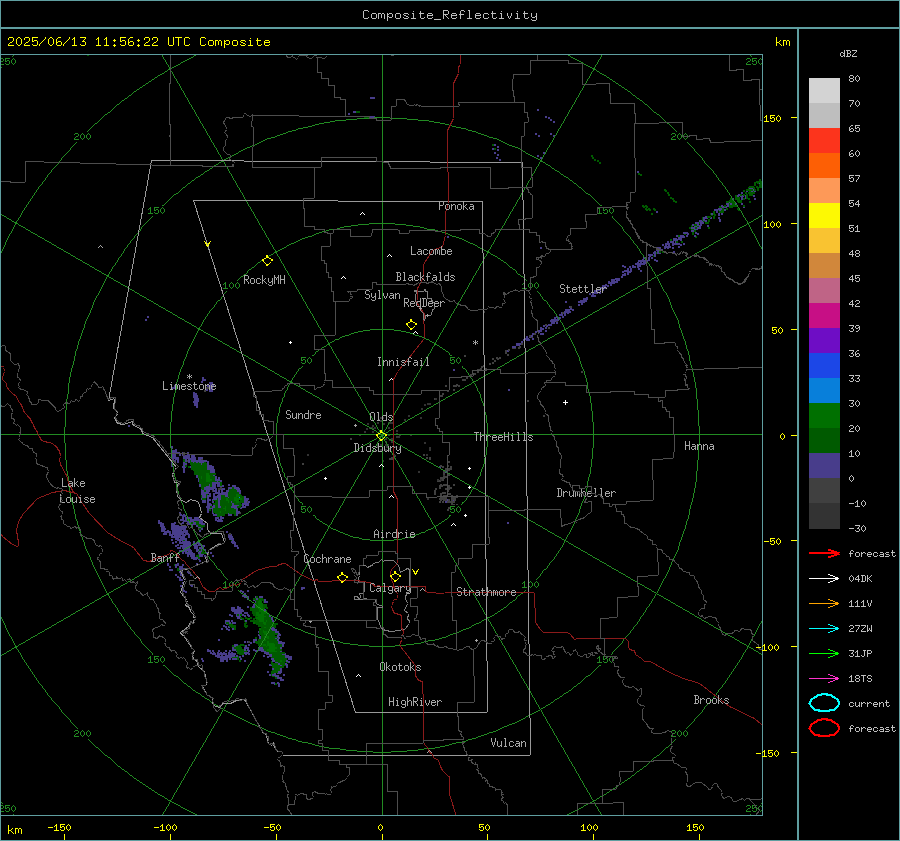This screenshot has height=841, width=900.
Task: Select the indigo 0-10 dBZ color band
Action: 824,466
